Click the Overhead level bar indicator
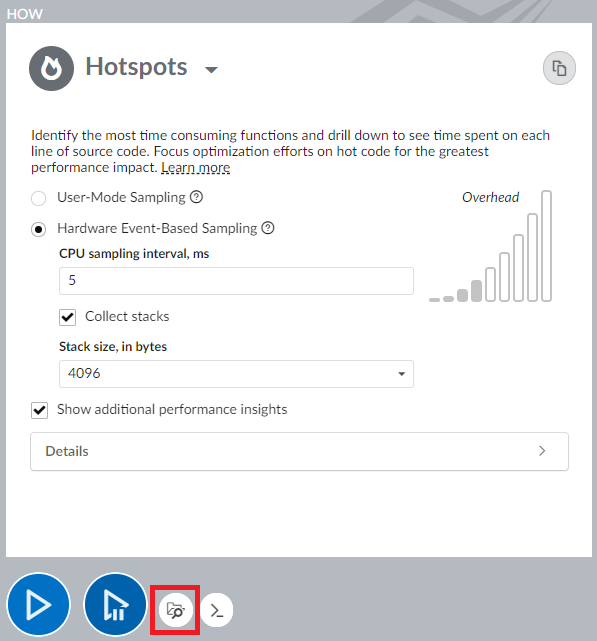597x641 pixels. [490, 247]
